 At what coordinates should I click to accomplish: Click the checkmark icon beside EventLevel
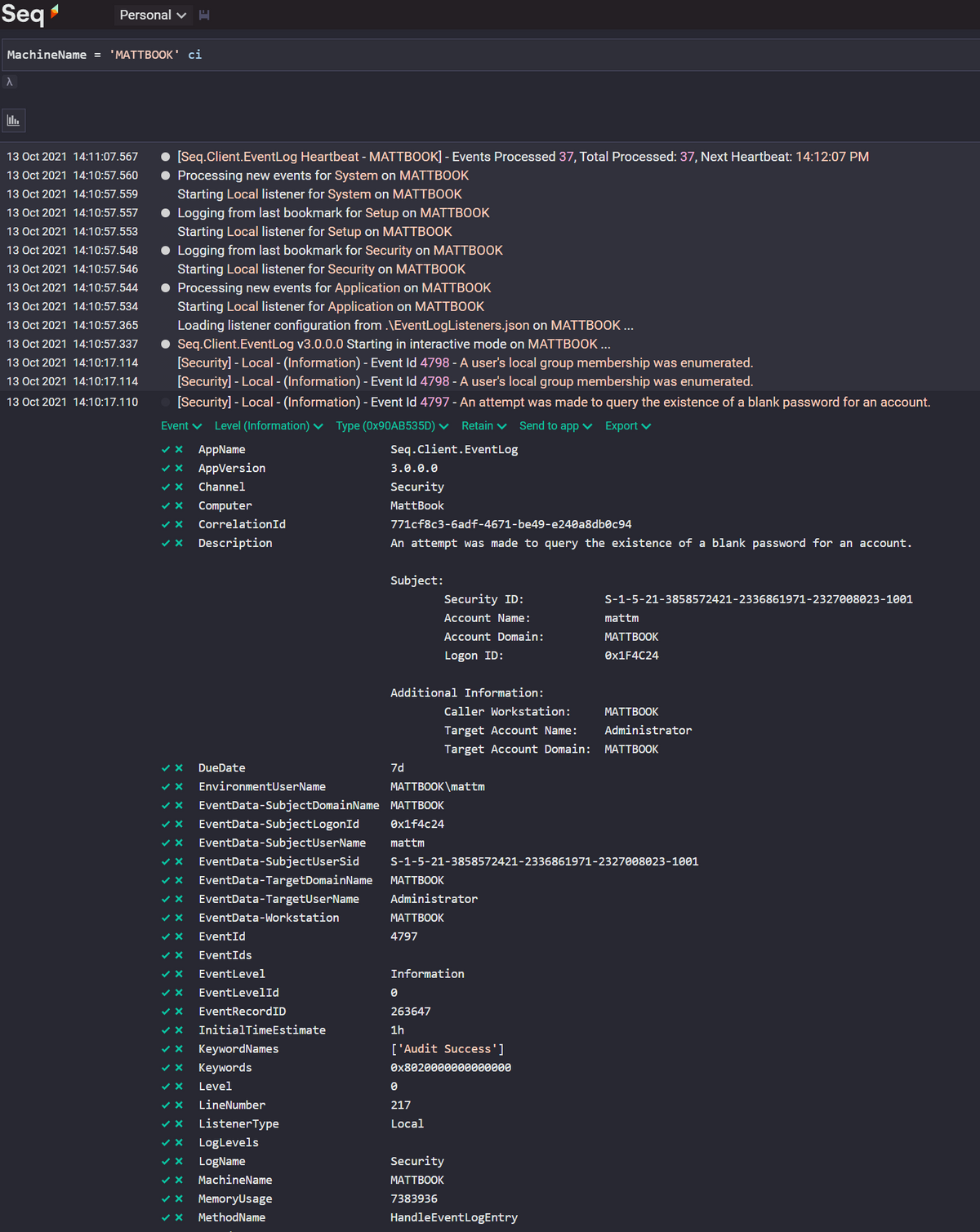pyautogui.click(x=166, y=974)
